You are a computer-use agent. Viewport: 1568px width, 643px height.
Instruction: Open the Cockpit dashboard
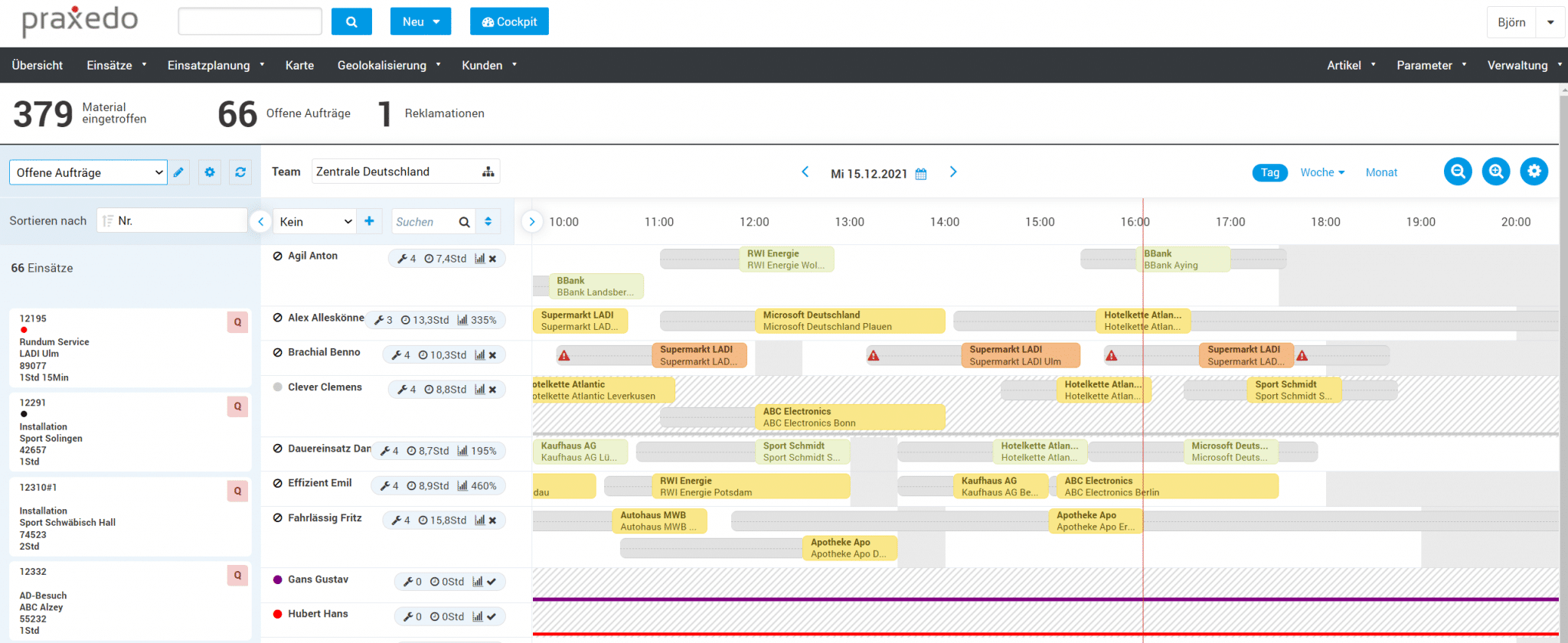(x=509, y=21)
